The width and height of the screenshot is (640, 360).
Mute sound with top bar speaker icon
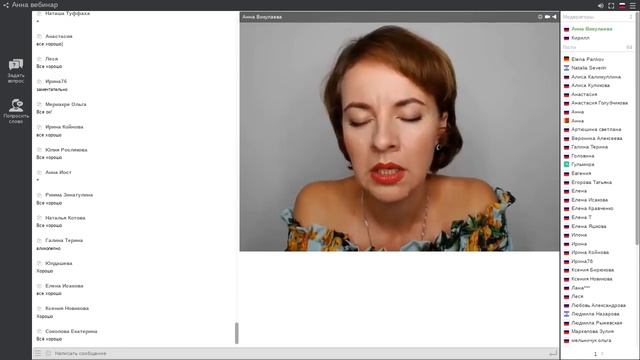pyautogui.click(x=600, y=6)
